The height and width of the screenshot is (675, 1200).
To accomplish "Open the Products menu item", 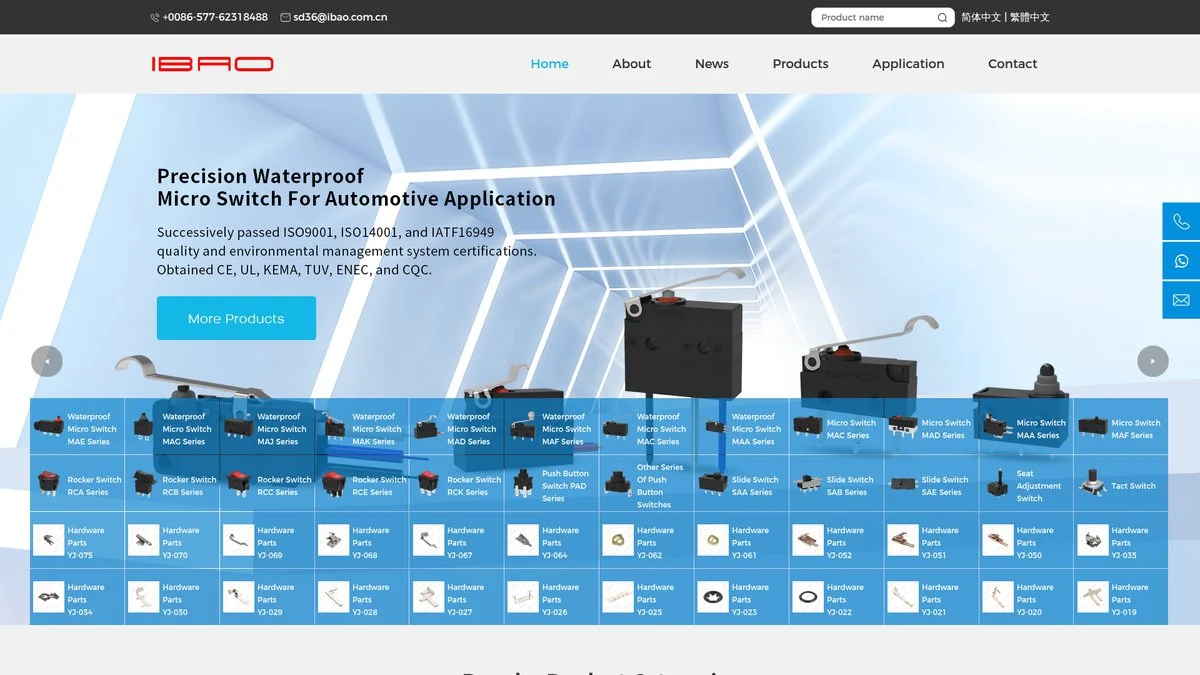I will coord(800,64).
